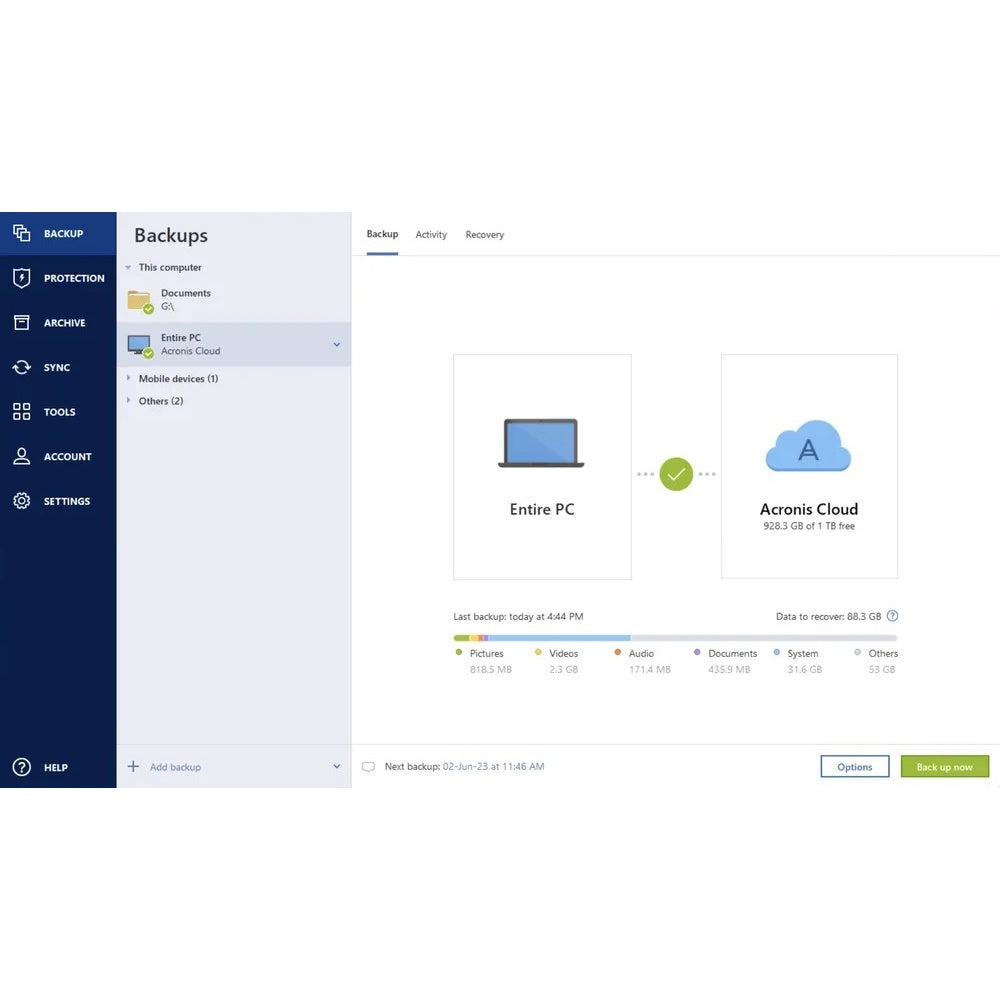Click the purple Documents legend dot
Image resolution: width=1000 pixels, height=1000 pixels.
point(697,652)
